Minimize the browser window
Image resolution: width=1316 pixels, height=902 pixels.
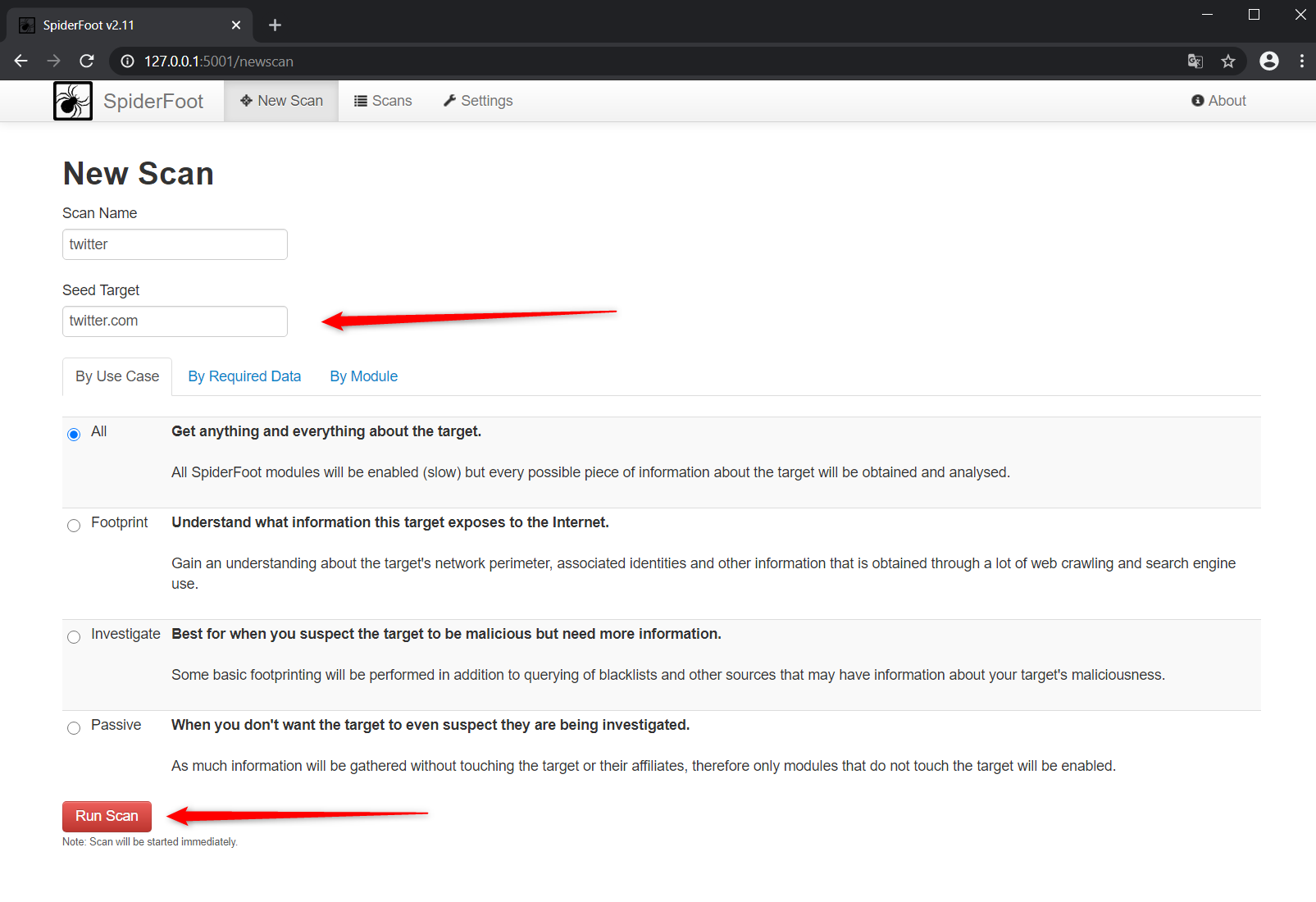tap(1207, 15)
